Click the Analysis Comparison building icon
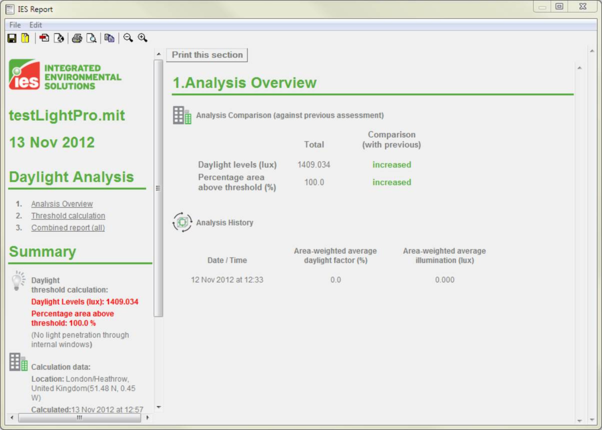This screenshot has width=602, height=430. tap(181, 116)
